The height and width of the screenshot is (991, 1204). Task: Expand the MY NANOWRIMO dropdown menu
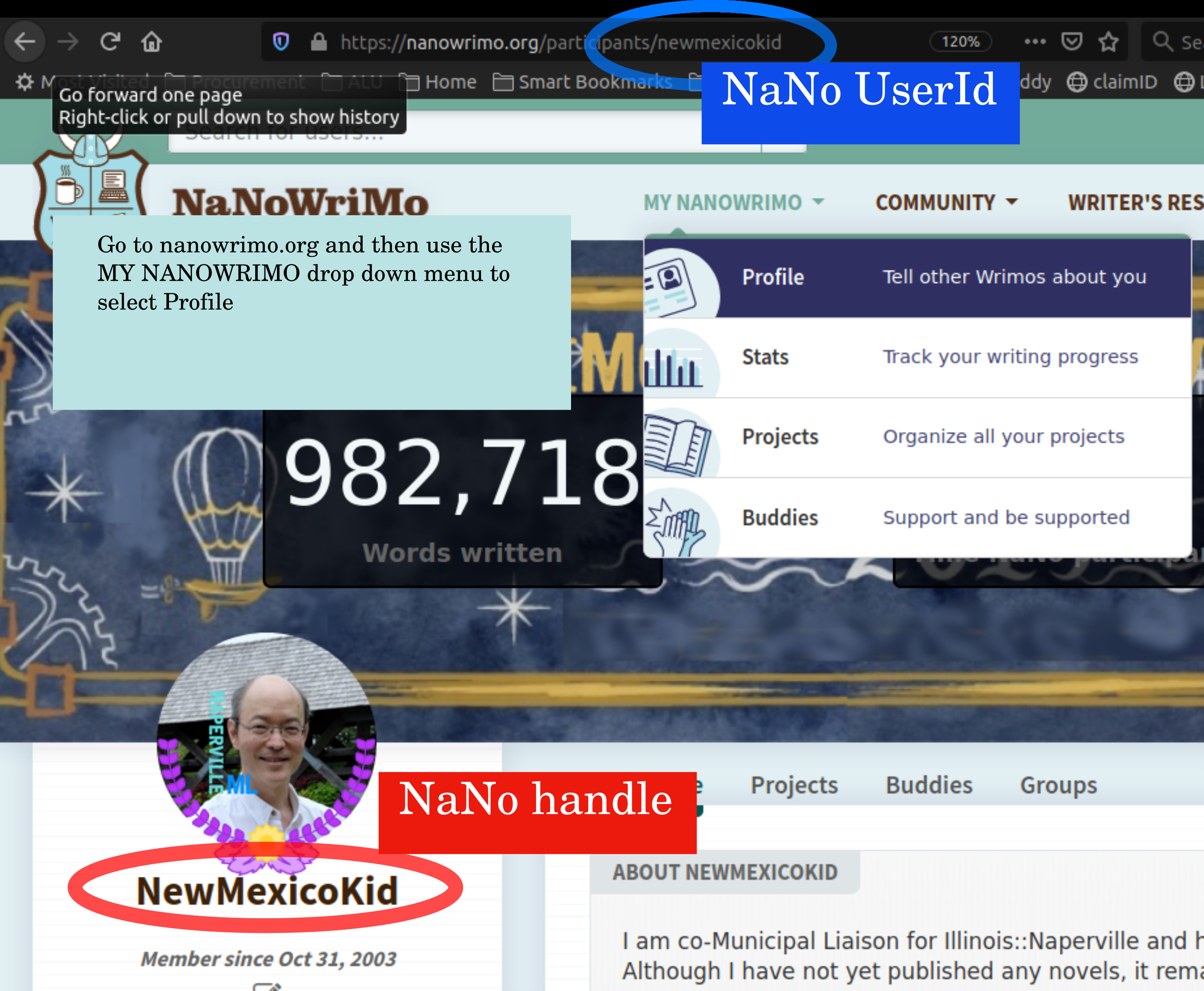734,203
